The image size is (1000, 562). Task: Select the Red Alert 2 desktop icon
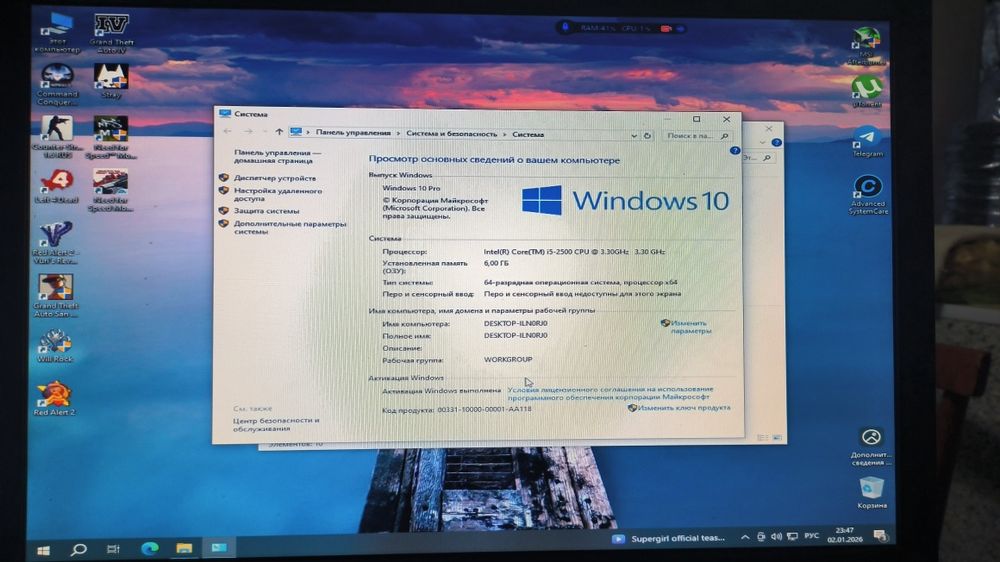click(x=54, y=398)
